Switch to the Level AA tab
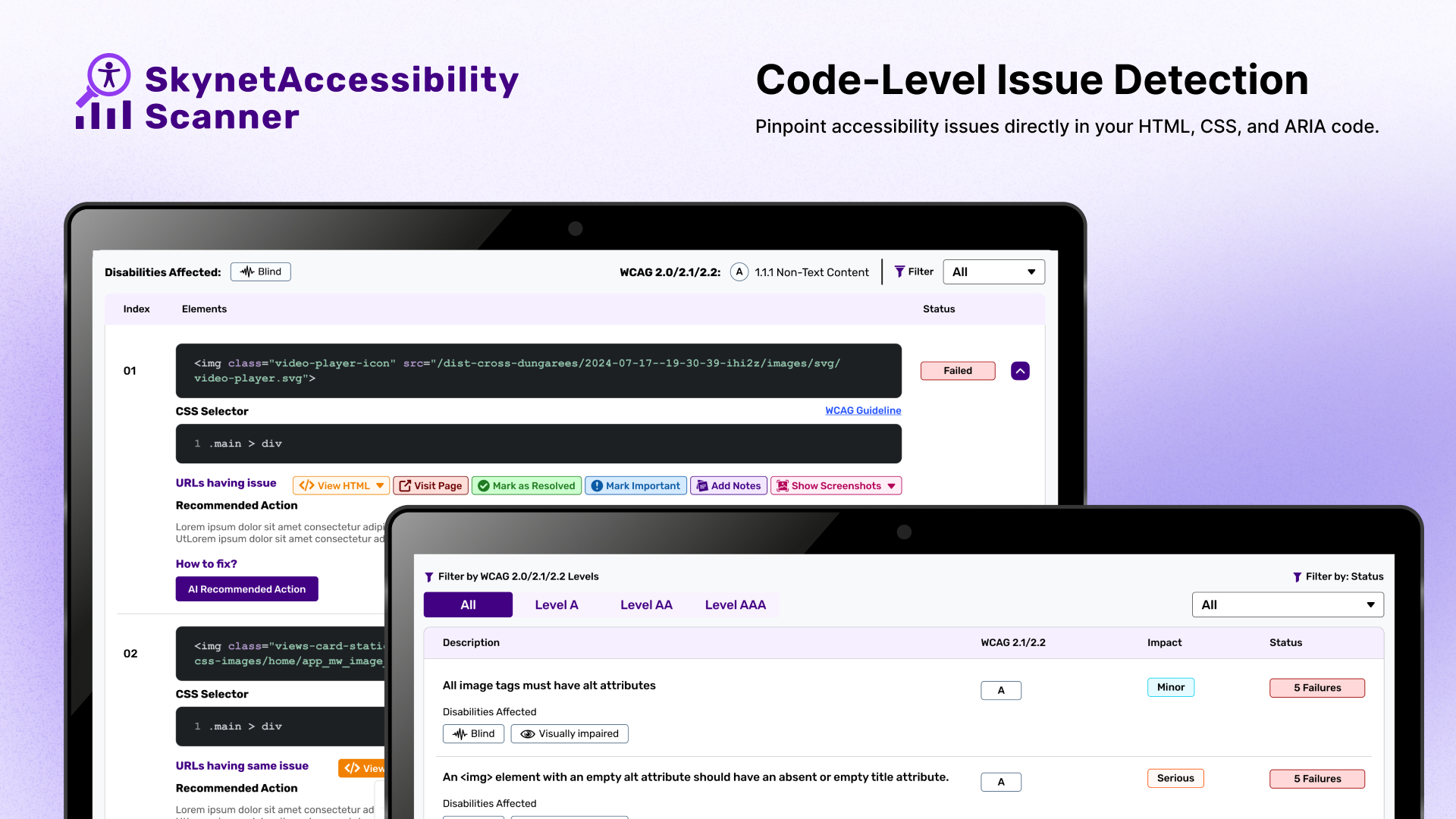 click(645, 604)
